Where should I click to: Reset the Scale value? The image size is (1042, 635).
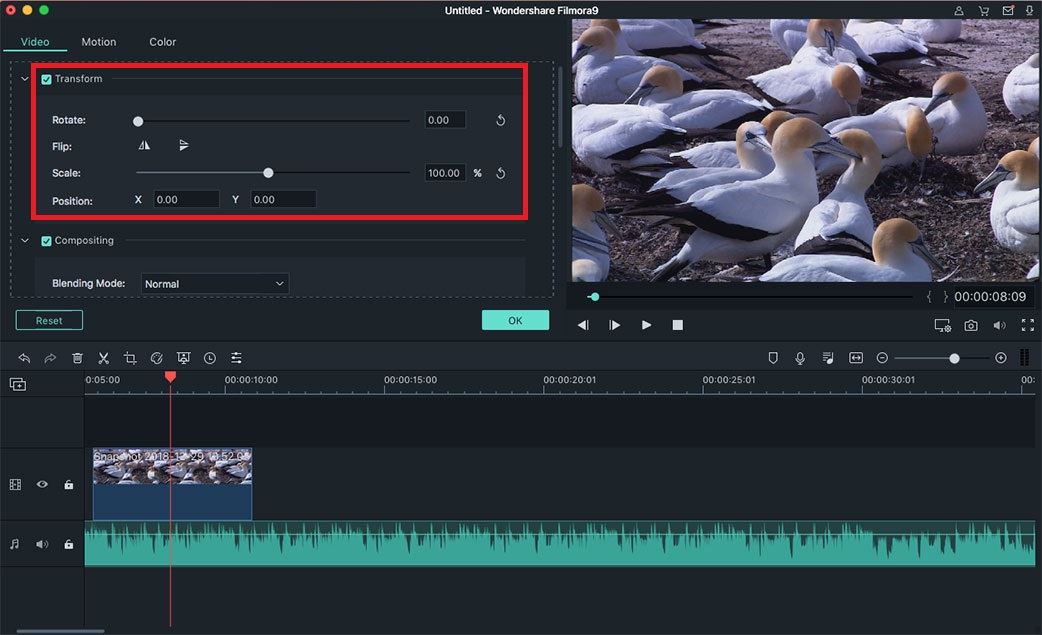tap(500, 173)
